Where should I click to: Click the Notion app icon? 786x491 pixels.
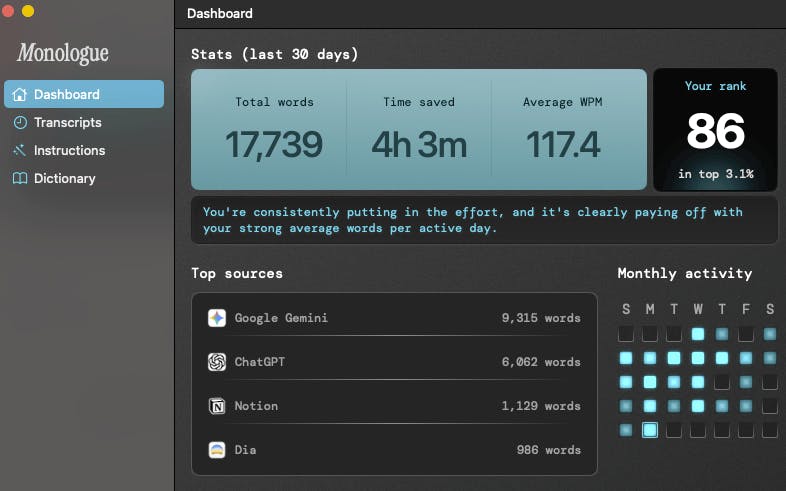(217, 406)
